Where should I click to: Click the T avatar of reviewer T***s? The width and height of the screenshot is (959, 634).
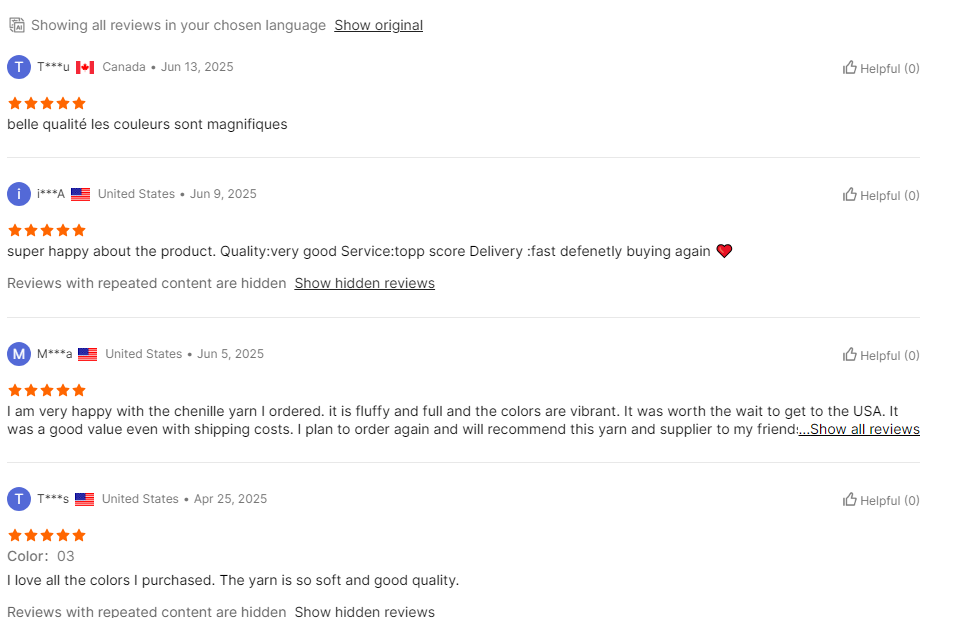pyautogui.click(x=19, y=499)
